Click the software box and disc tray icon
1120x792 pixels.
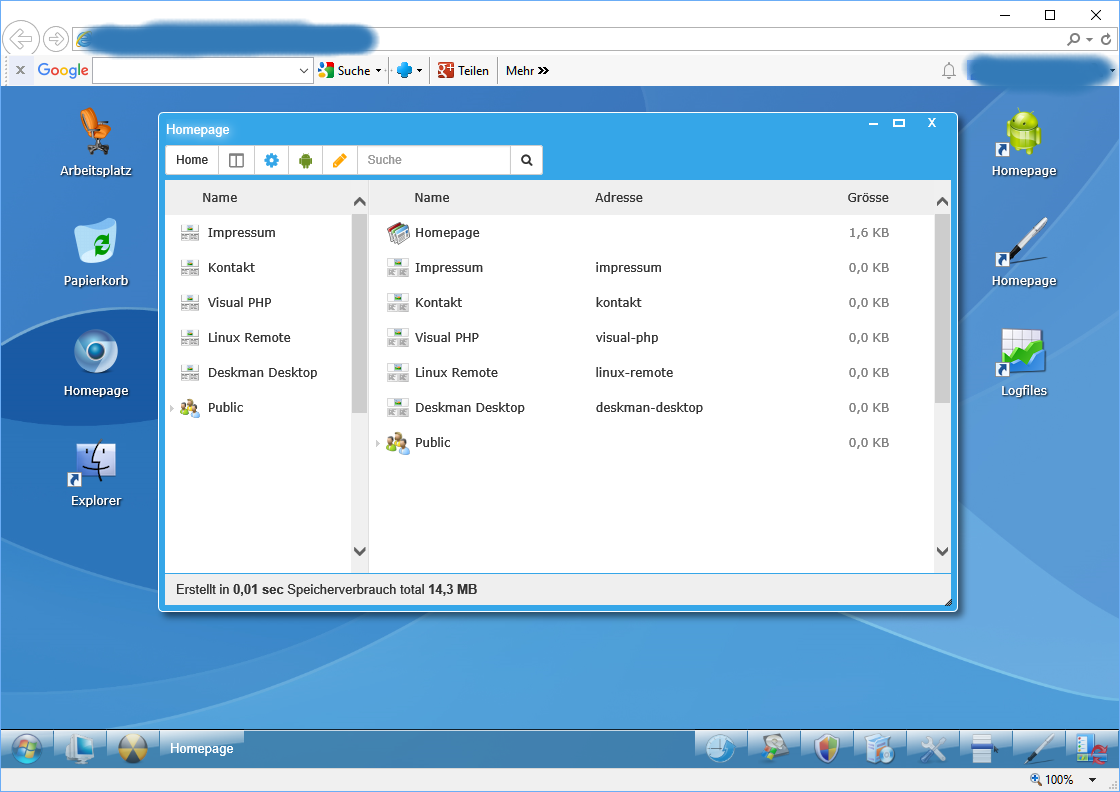point(880,749)
